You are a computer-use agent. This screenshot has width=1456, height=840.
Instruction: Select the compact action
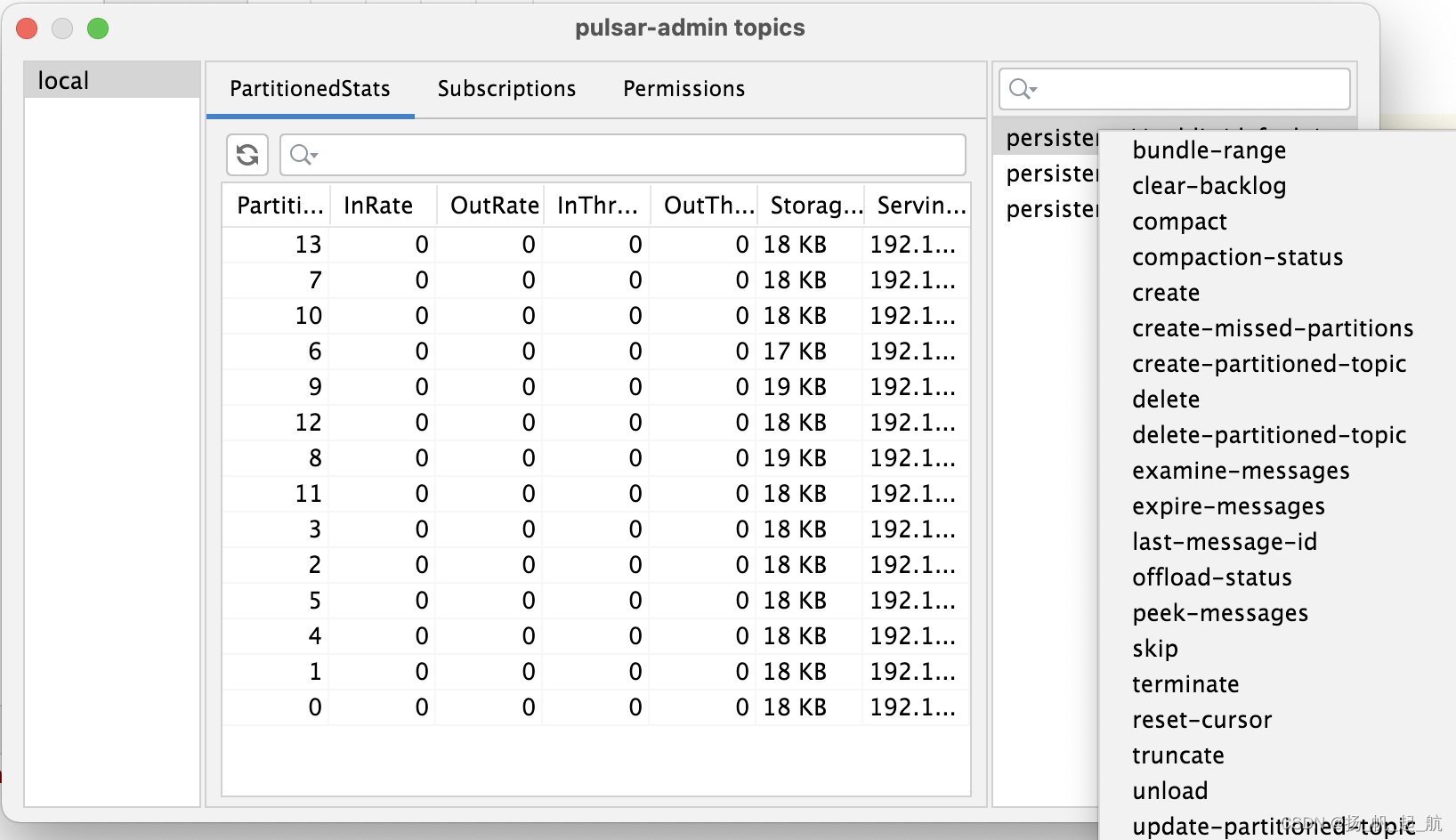tap(1178, 222)
